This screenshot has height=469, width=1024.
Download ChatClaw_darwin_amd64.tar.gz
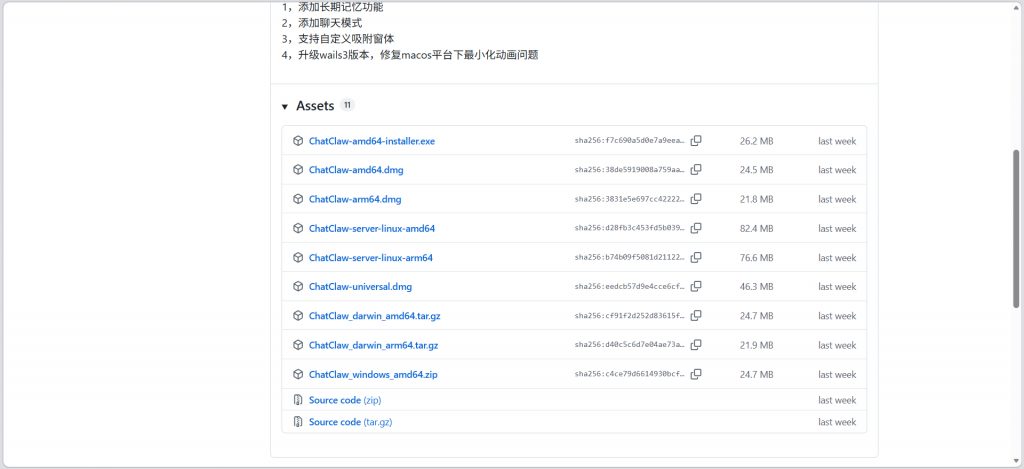pyautogui.click(x=374, y=316)
